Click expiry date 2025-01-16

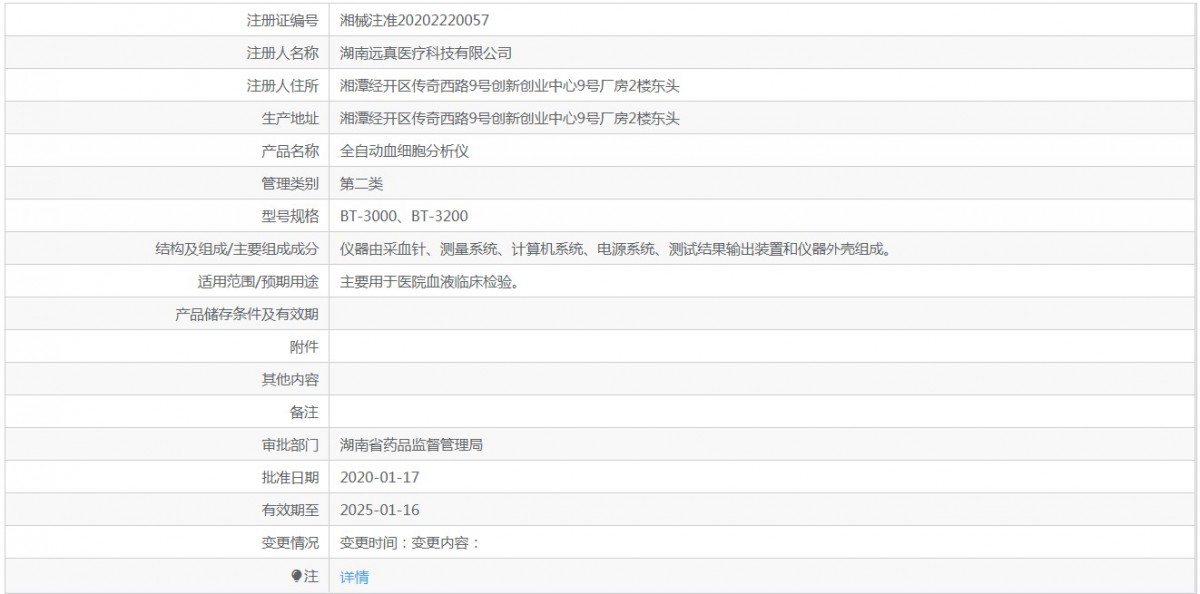pos(380,510)
